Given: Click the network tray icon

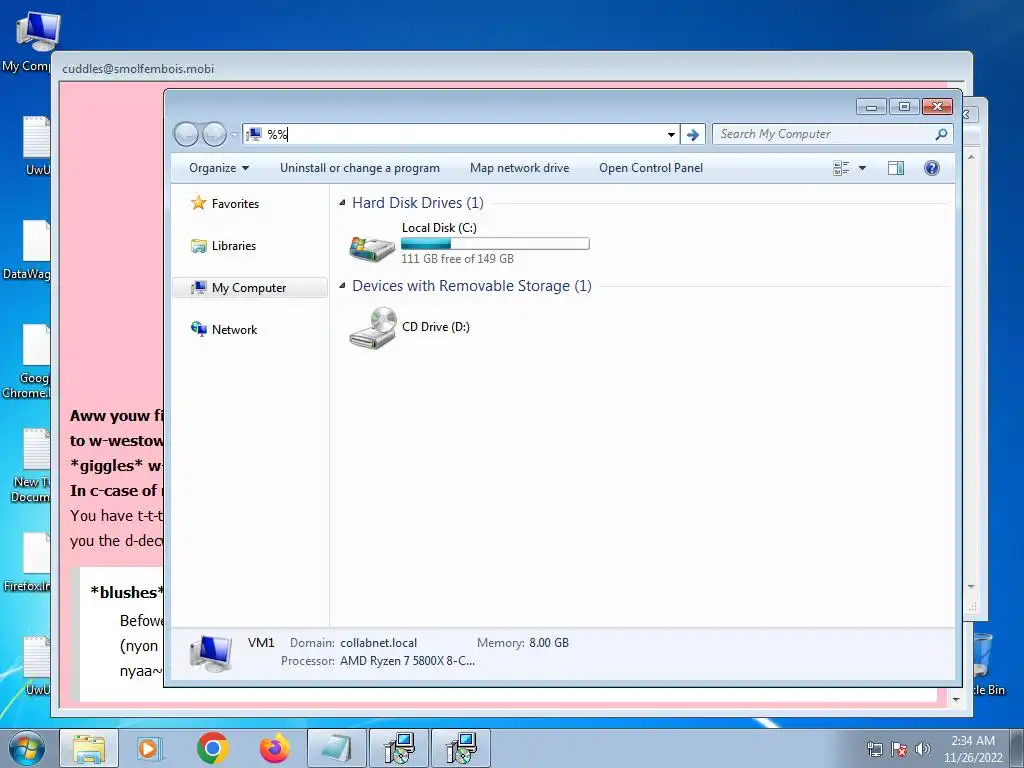Looking at the screenshot, I should 874,749.
